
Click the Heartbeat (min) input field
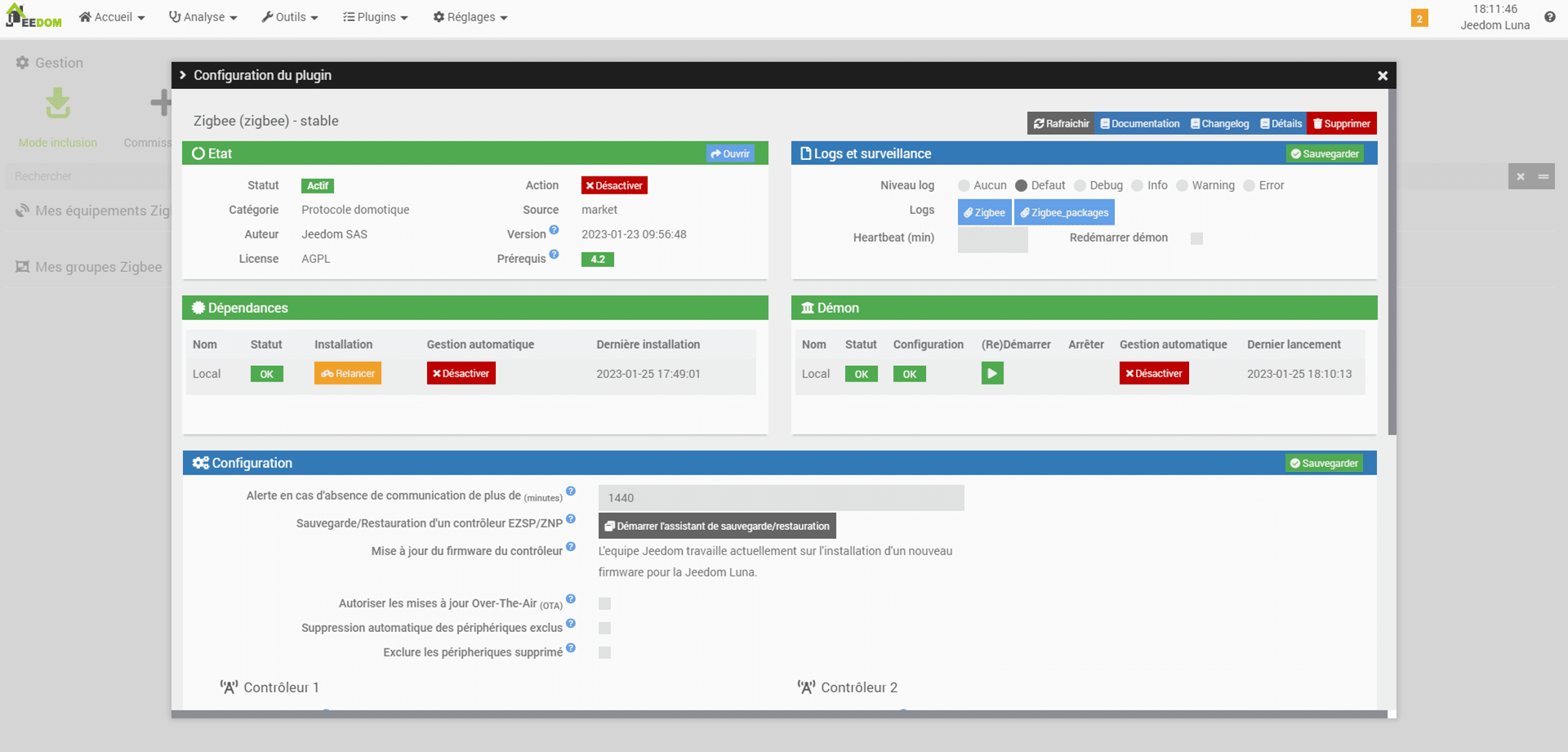(x=992, y=239)
